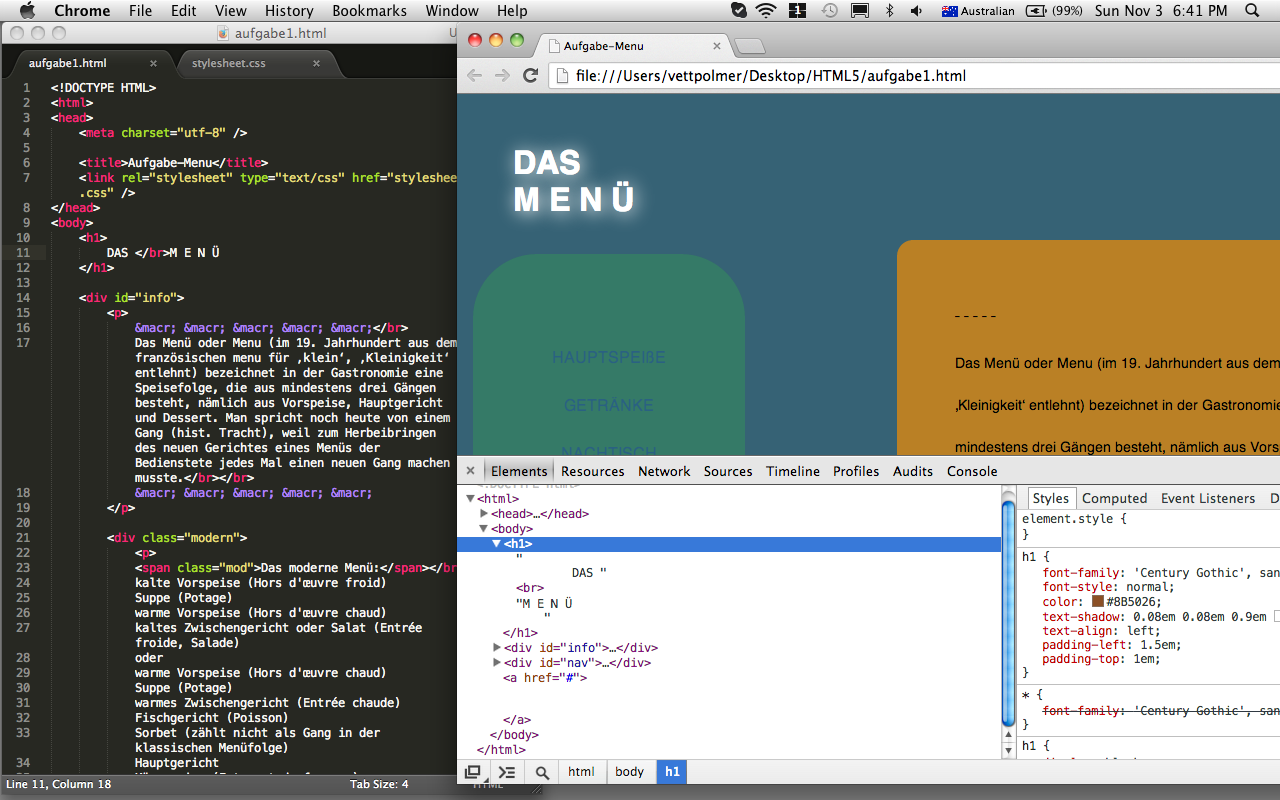Expand the head element in DOM tree
Viewport: 1280px width, 800px height.
[485, 514]
